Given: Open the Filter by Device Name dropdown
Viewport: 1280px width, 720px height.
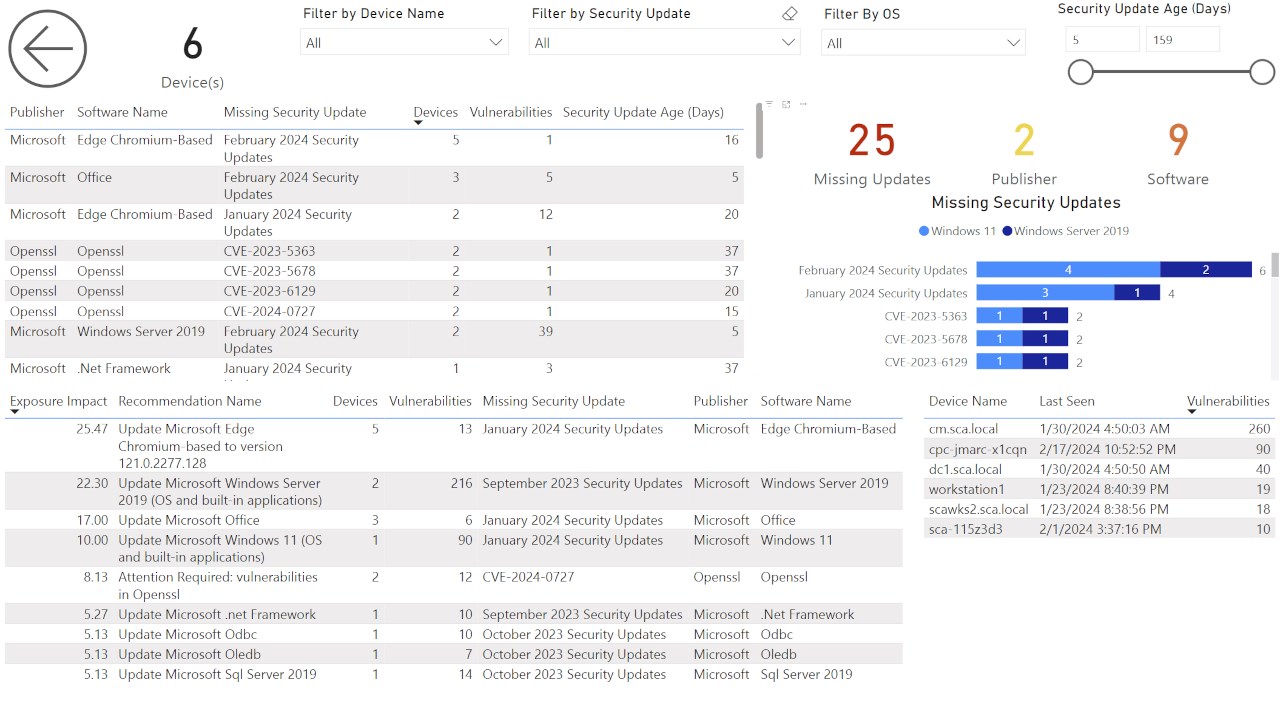Looking at the screenshot, I should pyautogui.click(x=404, y=42).
